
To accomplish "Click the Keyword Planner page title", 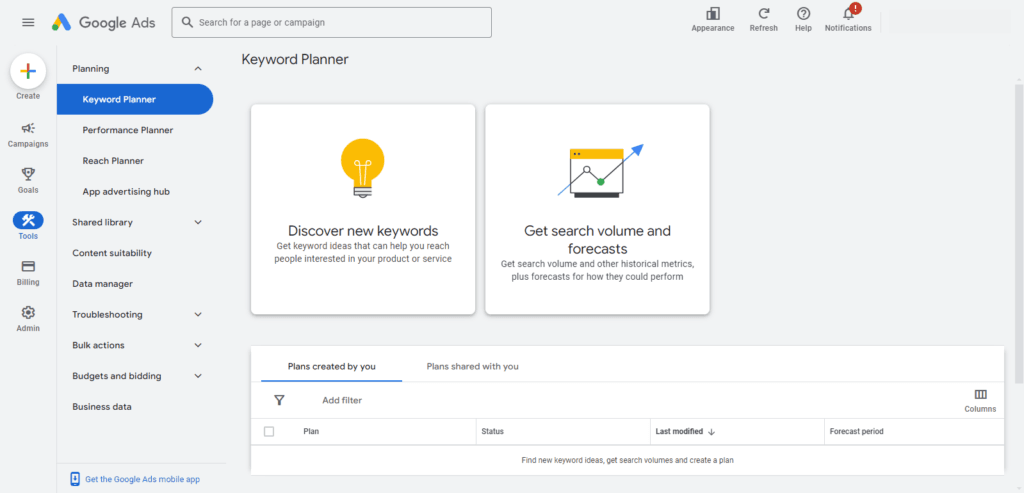I will (x=295, y=59).
